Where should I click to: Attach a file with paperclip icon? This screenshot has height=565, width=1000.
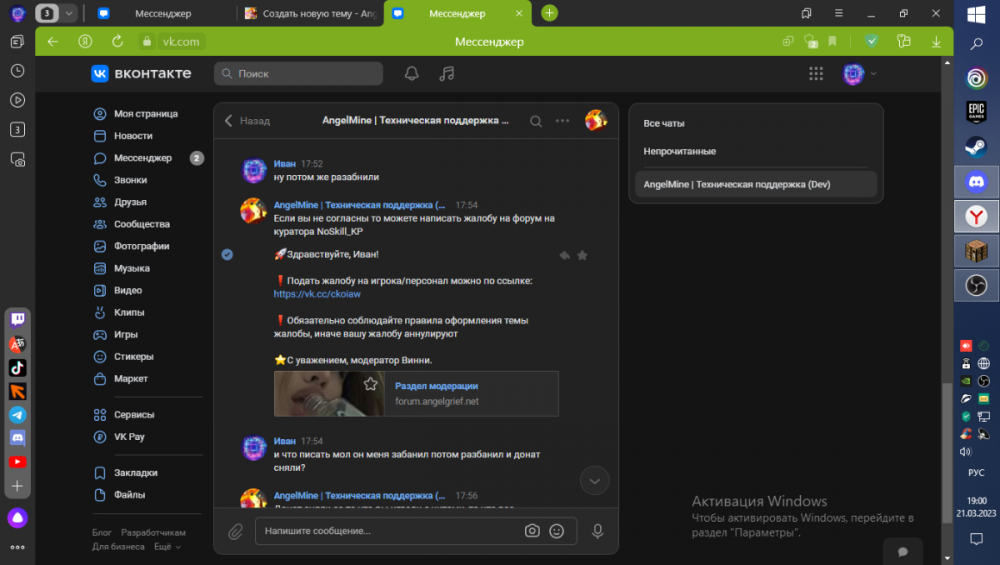235,531
